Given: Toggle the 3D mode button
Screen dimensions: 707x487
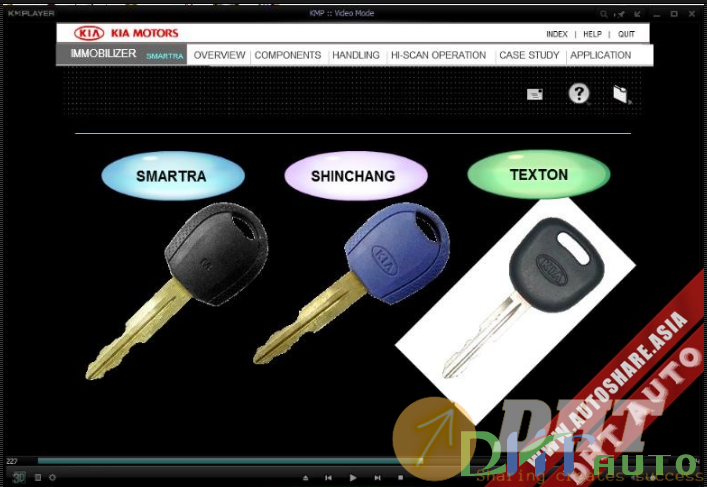Looking at the screenshot, I should coord(19,478).
